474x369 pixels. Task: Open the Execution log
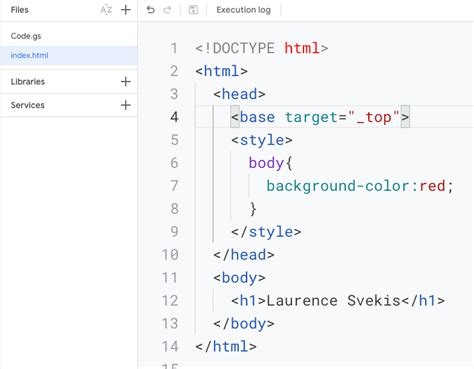[243, 10]
